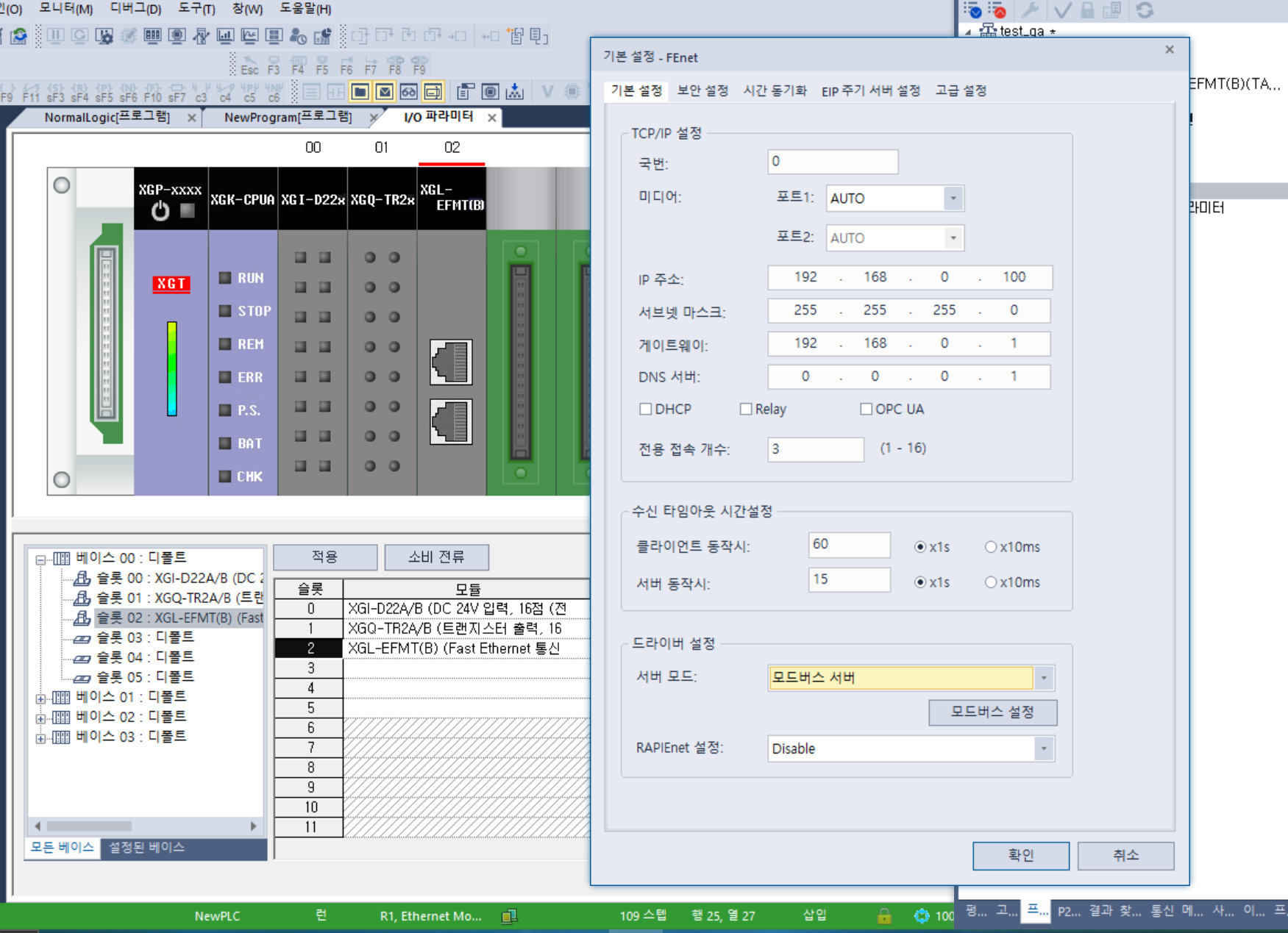Select the normally open contact tool (F3)
The image size is (1288, 933).
tap(274, 60)
